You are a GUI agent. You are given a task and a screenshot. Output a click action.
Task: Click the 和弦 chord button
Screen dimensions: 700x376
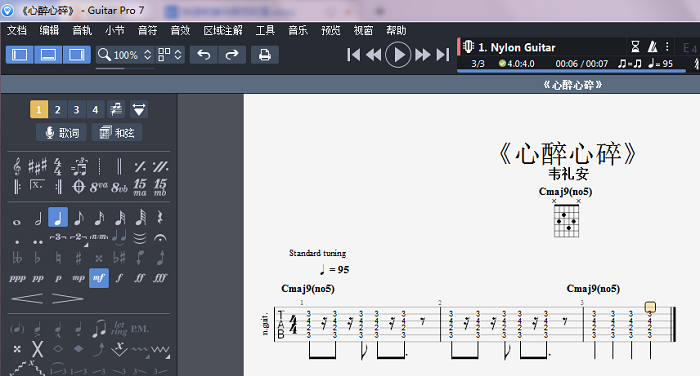pyautogui.click(x=117, y=133)
